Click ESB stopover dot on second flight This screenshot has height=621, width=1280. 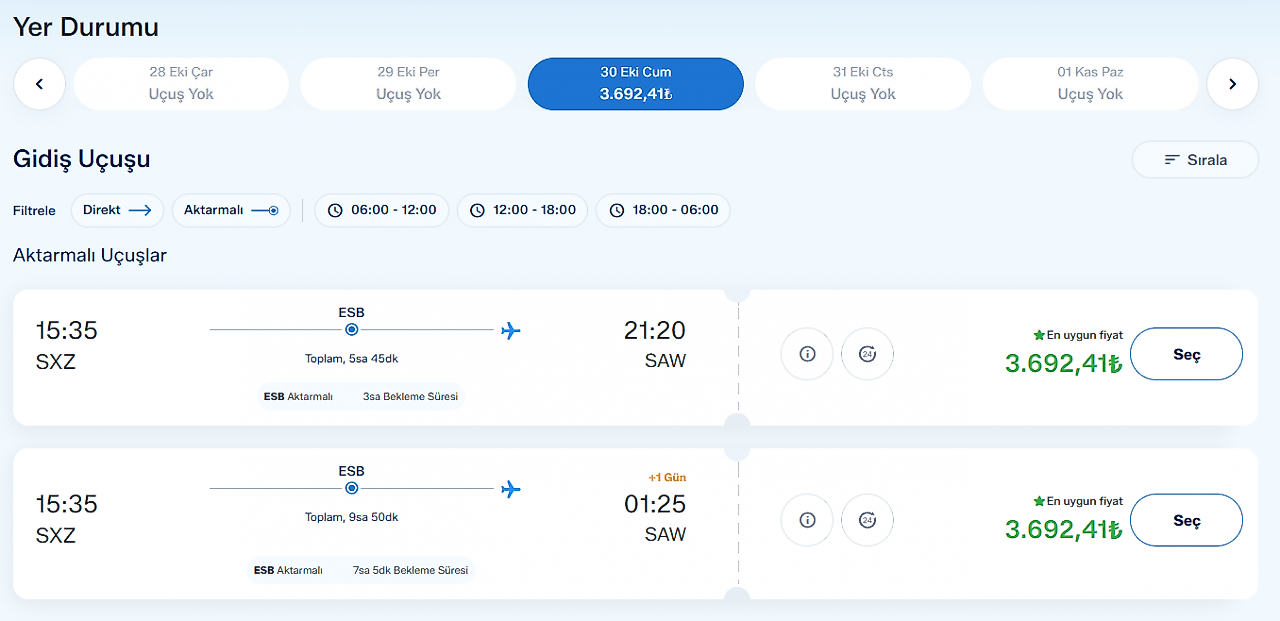(351, 488)
